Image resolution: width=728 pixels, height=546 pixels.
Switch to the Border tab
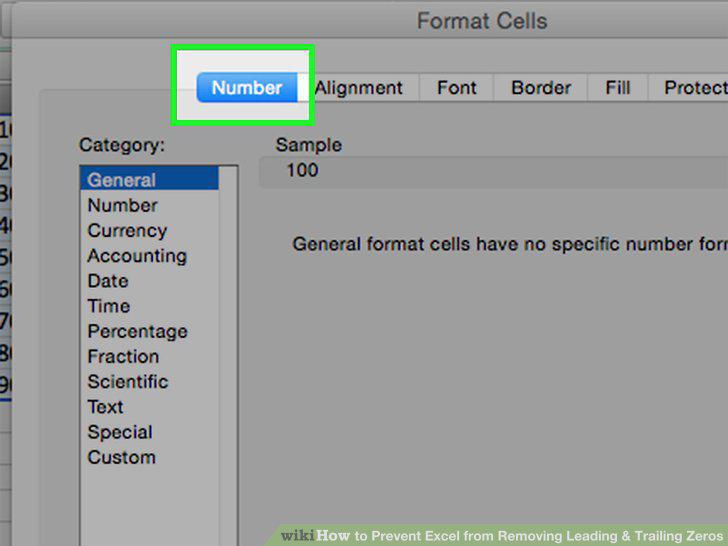point(541,87)
